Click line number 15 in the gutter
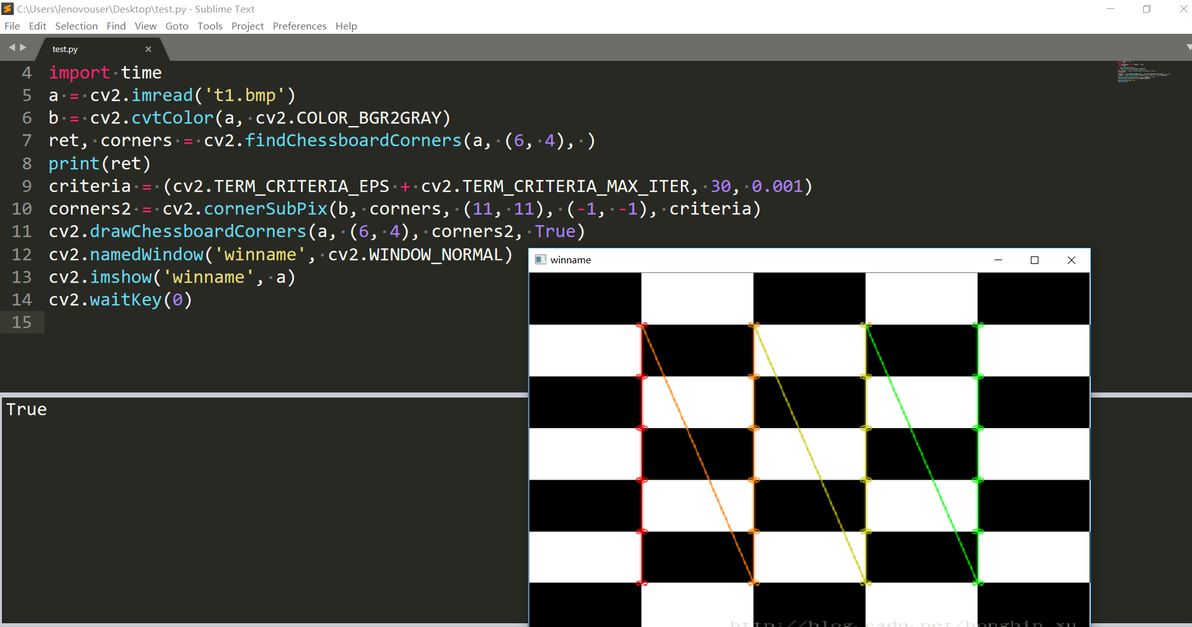 pos(22,322)
